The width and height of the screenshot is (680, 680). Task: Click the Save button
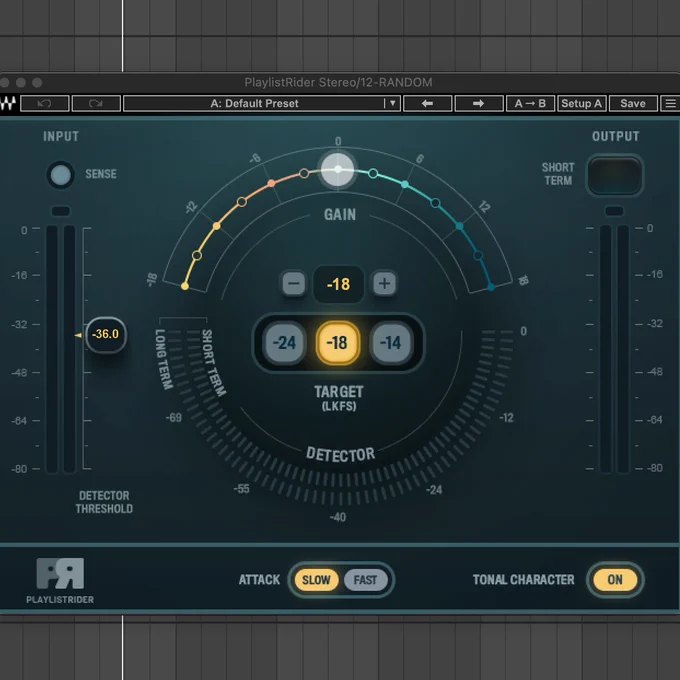[633, 103]
